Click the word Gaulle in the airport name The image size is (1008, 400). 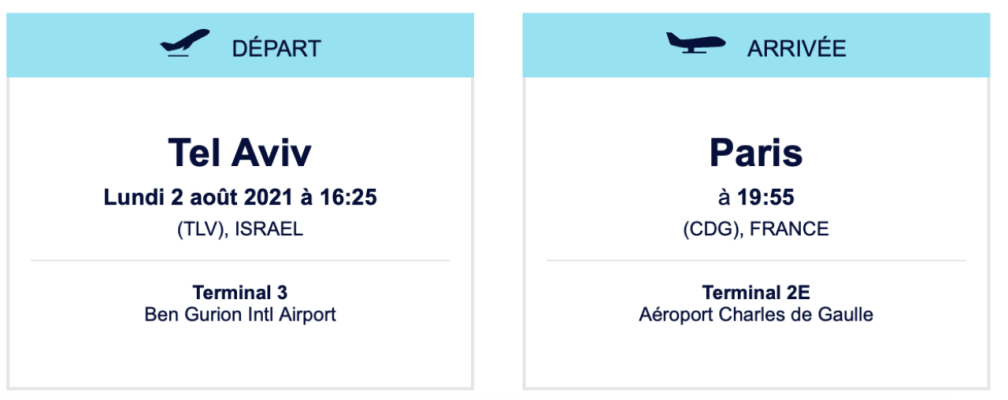(x=846, y=314)
